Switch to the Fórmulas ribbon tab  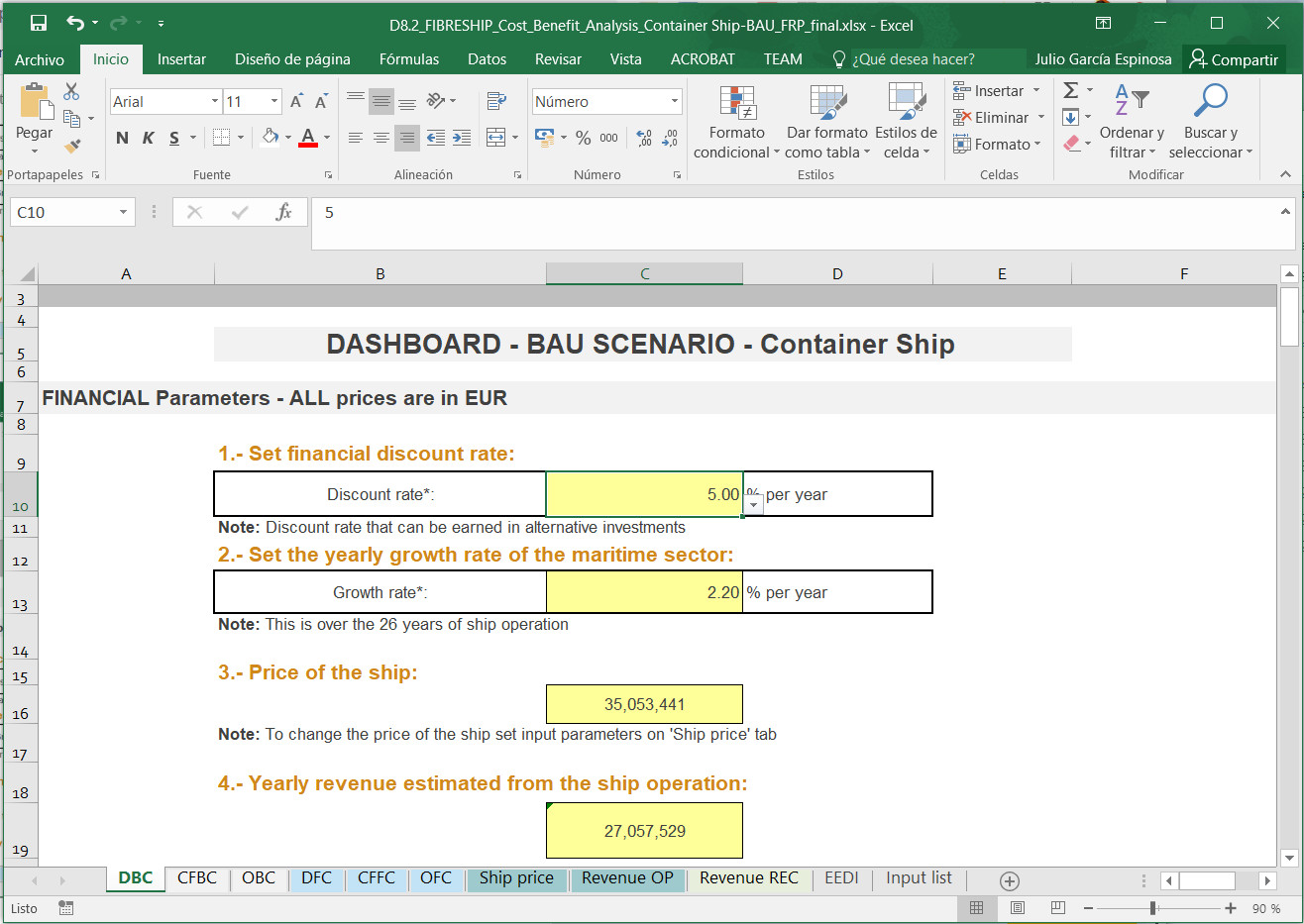click(408, 58)
